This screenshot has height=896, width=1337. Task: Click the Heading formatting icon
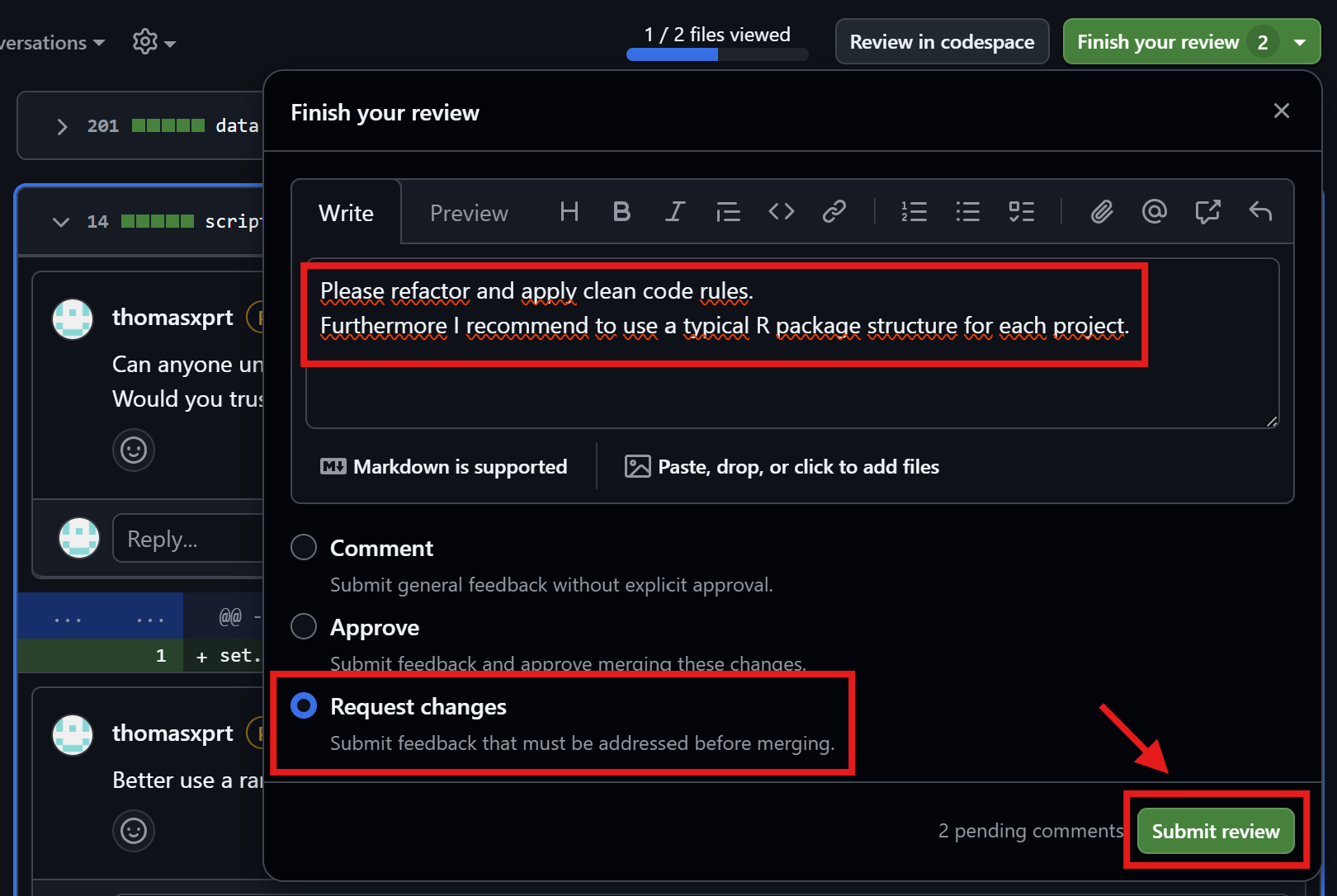(569, 212)
